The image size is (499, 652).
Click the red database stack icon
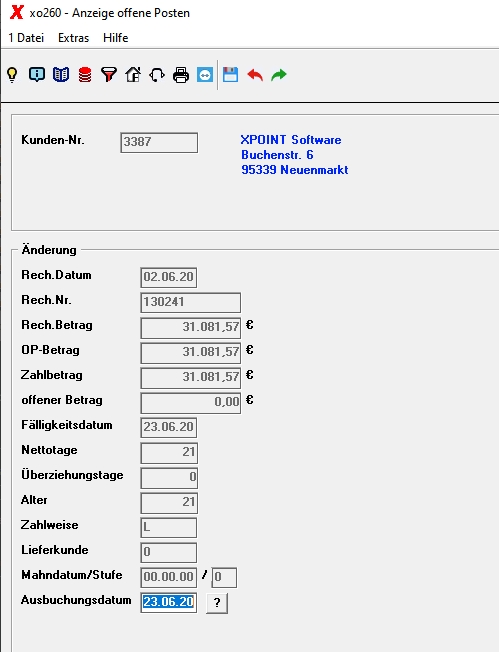coord(85,75)
